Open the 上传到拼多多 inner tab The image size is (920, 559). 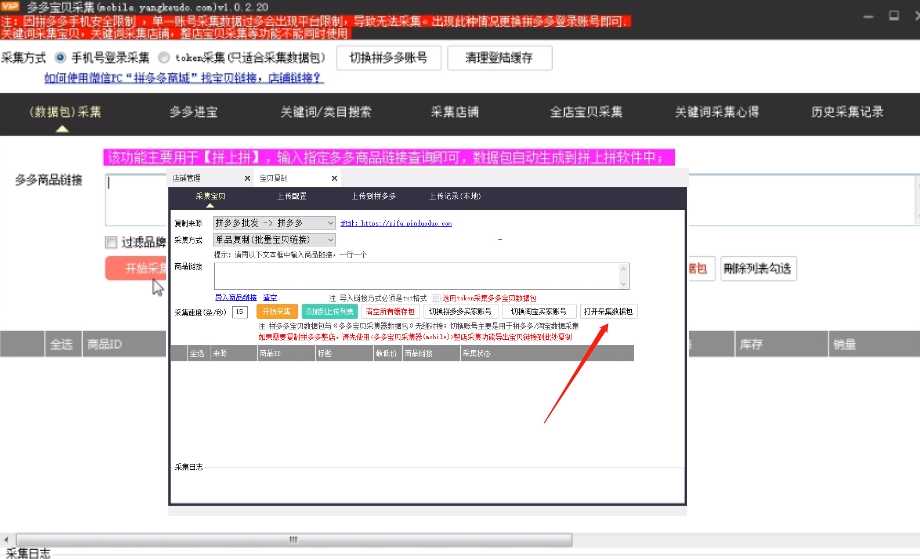pos(374,196)
